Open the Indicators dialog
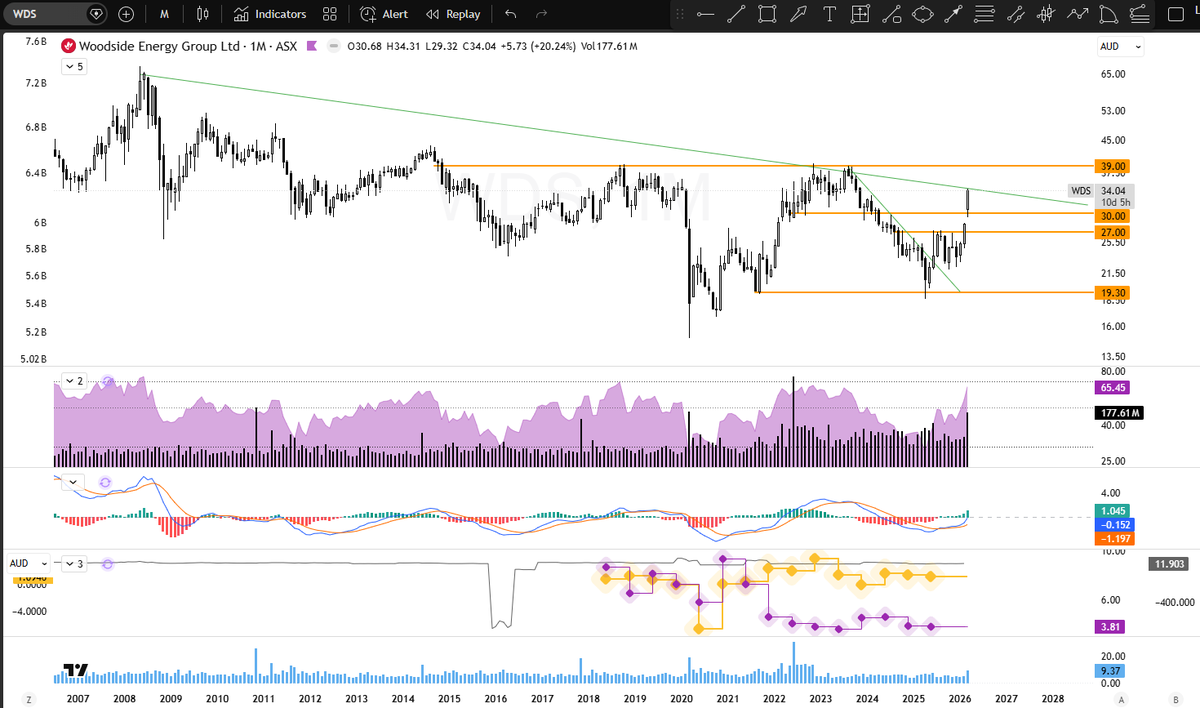This screenshot has height=708, width=1200. point(270,14)
